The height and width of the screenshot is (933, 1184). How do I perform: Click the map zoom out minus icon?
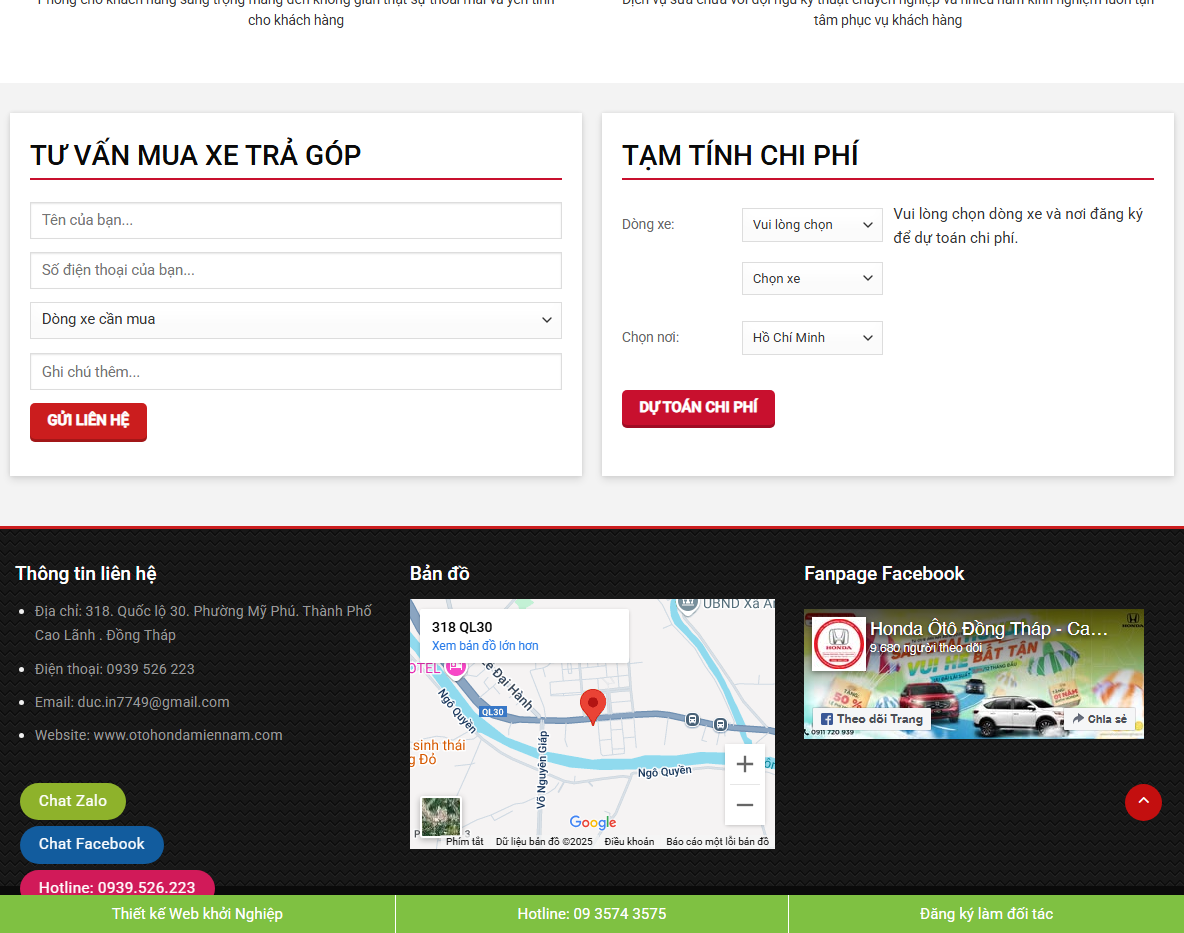[744, 804]
